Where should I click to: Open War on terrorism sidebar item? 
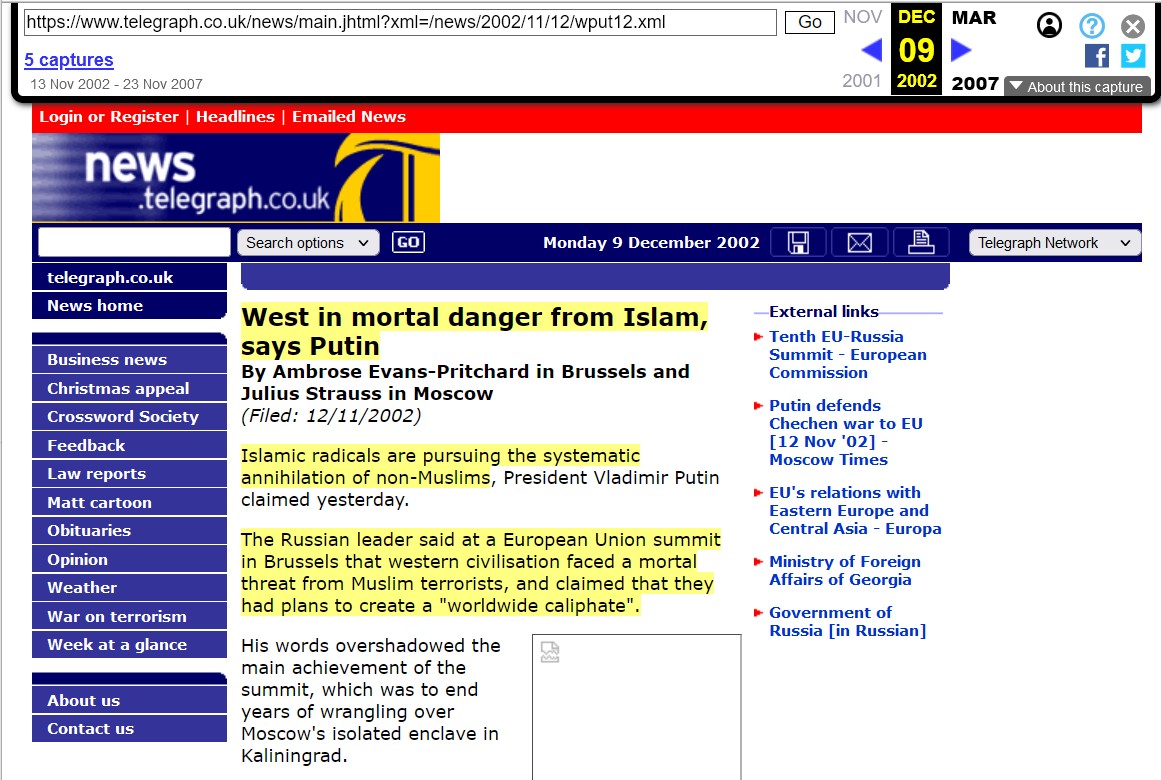[129, 616]
